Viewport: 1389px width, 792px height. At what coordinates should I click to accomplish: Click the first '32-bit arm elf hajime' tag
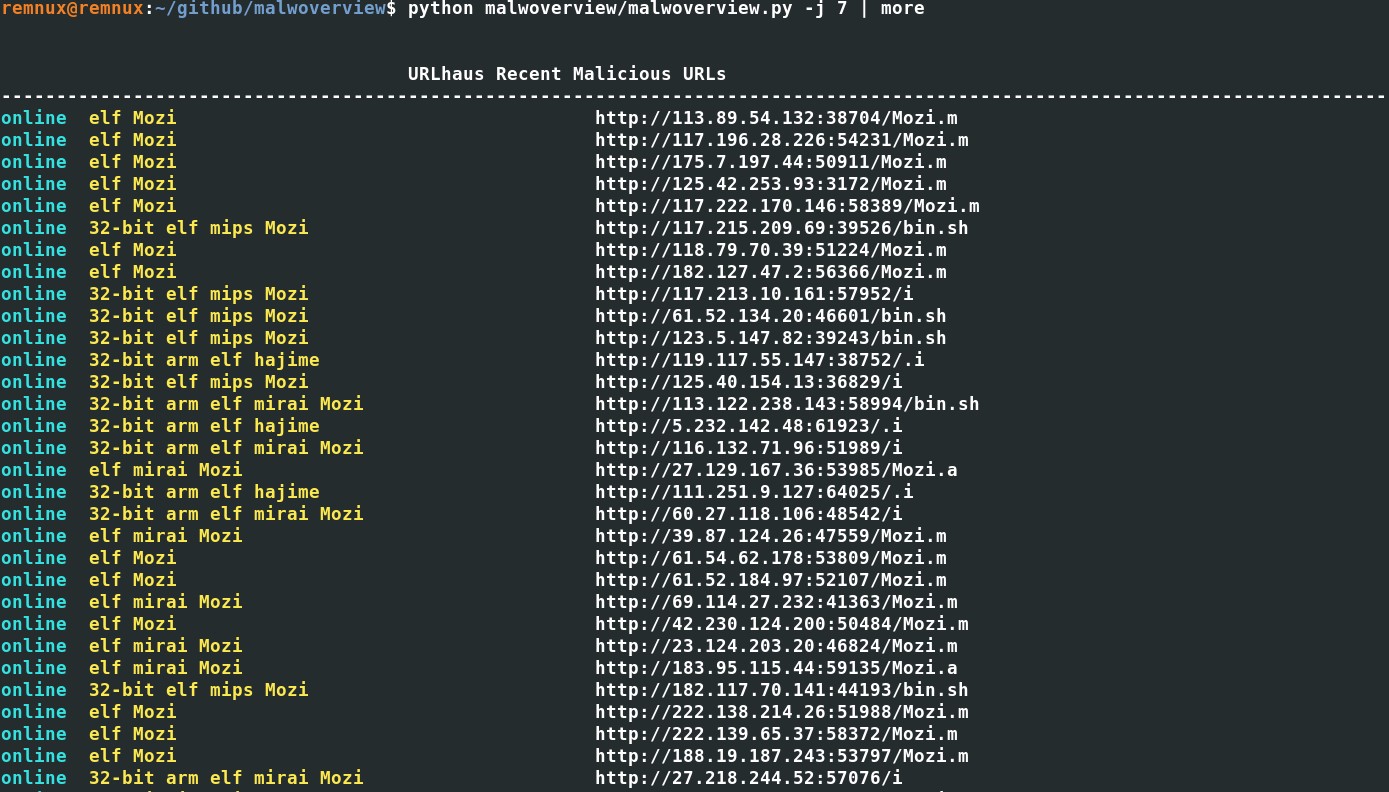(x=204, y=360)
